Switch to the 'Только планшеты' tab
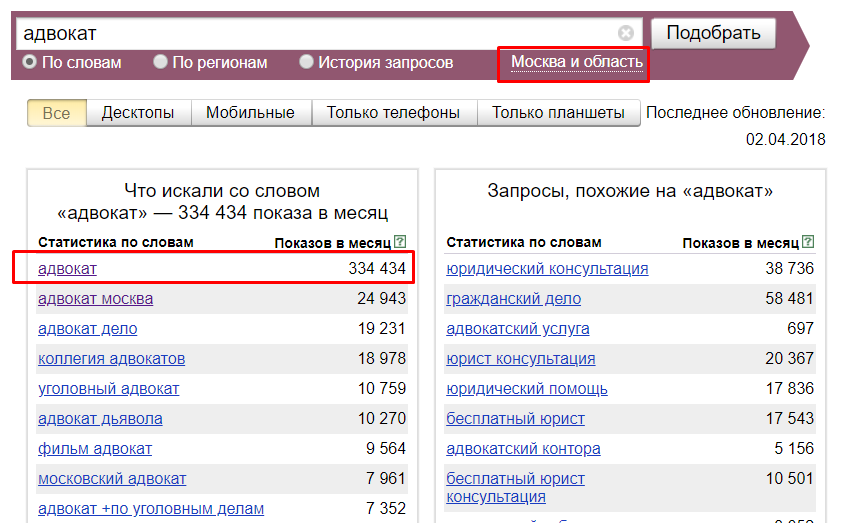Viewport: 858px width, 523px height. pyautogui.click(x=558, y=113)
